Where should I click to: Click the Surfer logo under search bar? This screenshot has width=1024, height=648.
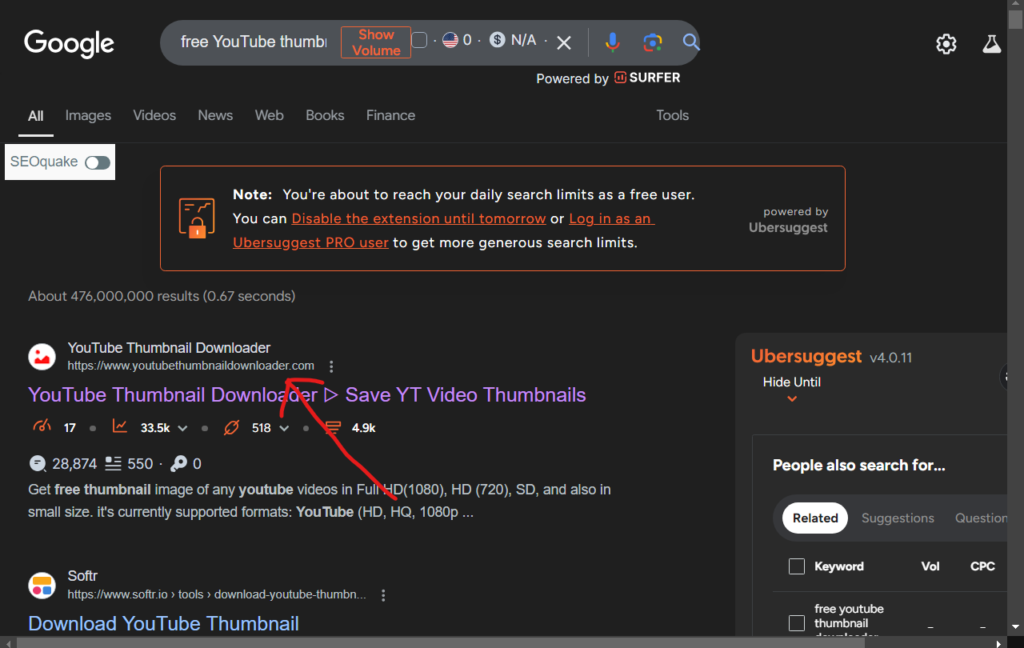pos(647,78)
